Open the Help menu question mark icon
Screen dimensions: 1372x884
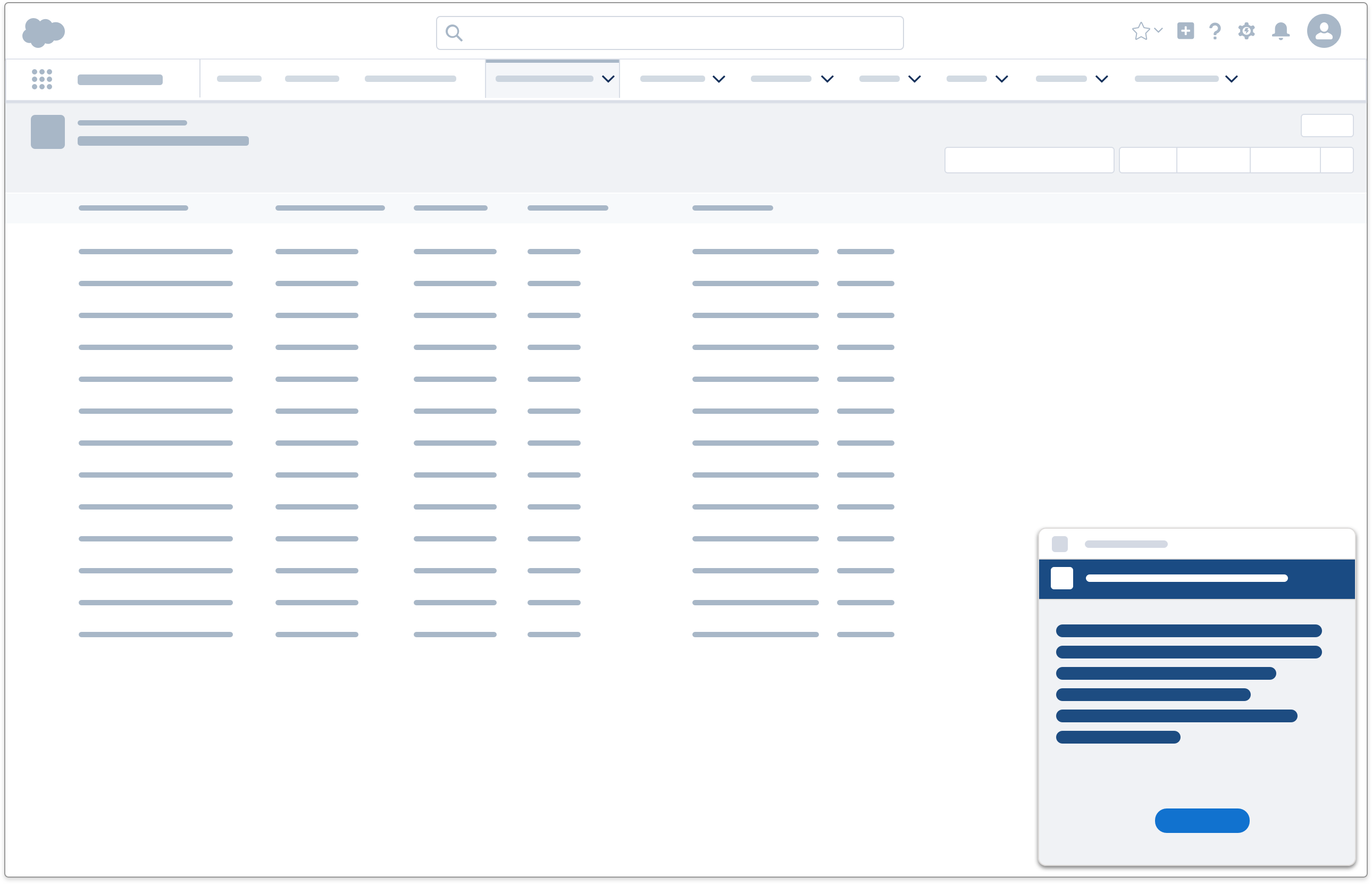(1215, 31)
